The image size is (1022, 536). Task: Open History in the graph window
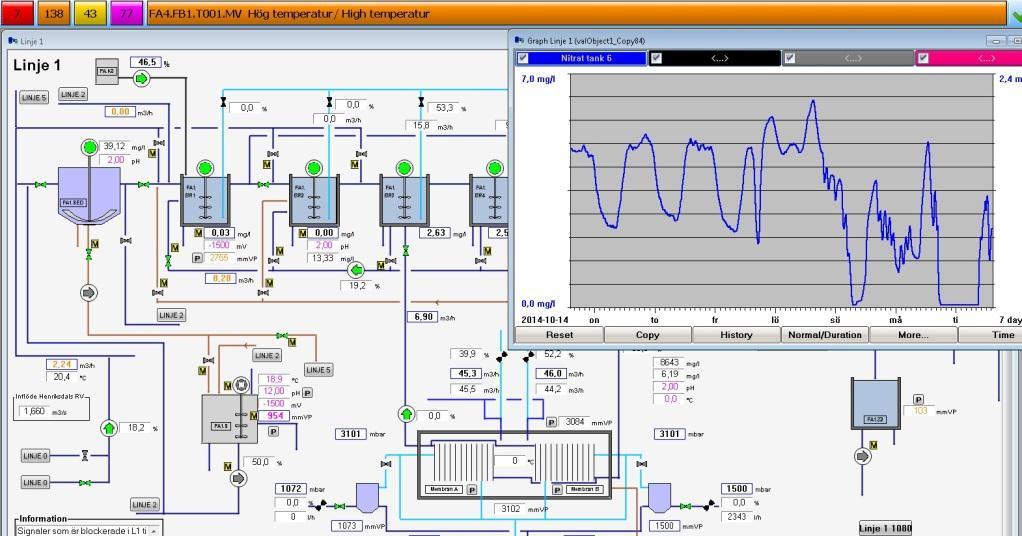click(x=736, y=335)
